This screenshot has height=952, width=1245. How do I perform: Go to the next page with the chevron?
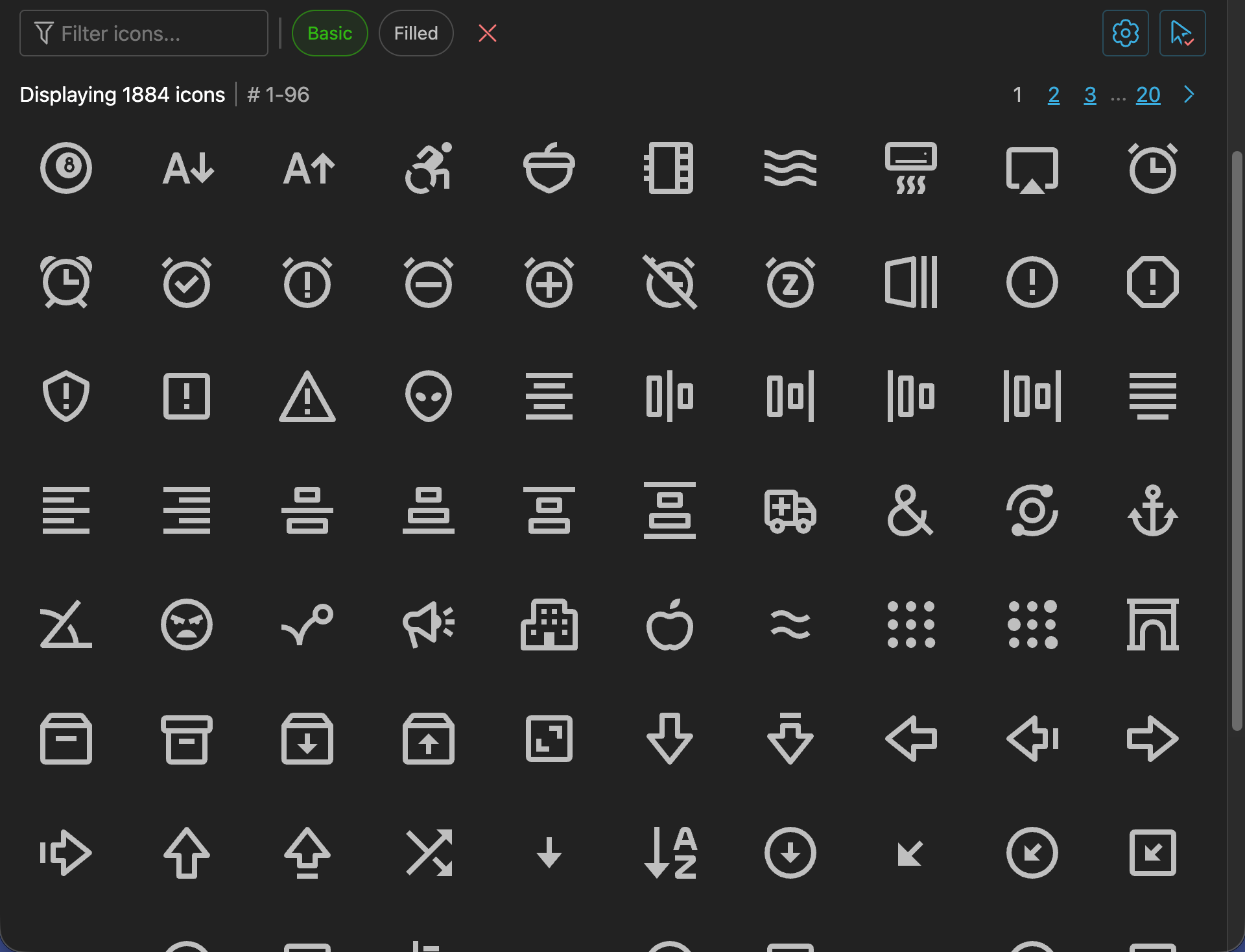(x=1189, y=95)
